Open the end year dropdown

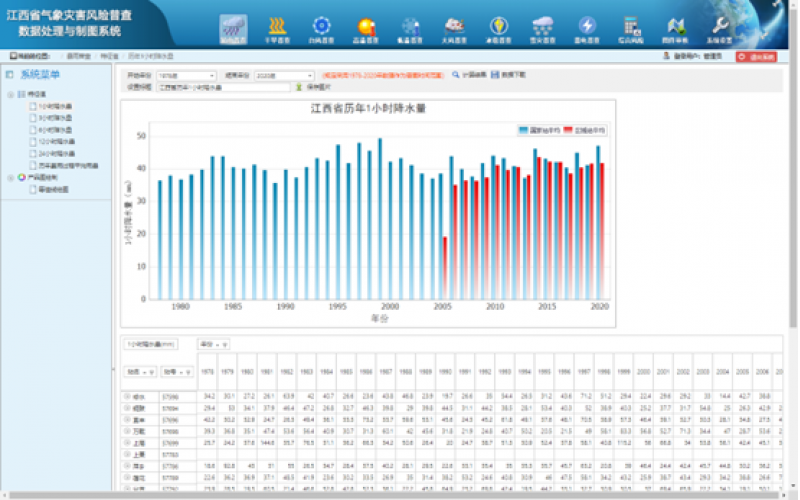[x=283, y=75]
